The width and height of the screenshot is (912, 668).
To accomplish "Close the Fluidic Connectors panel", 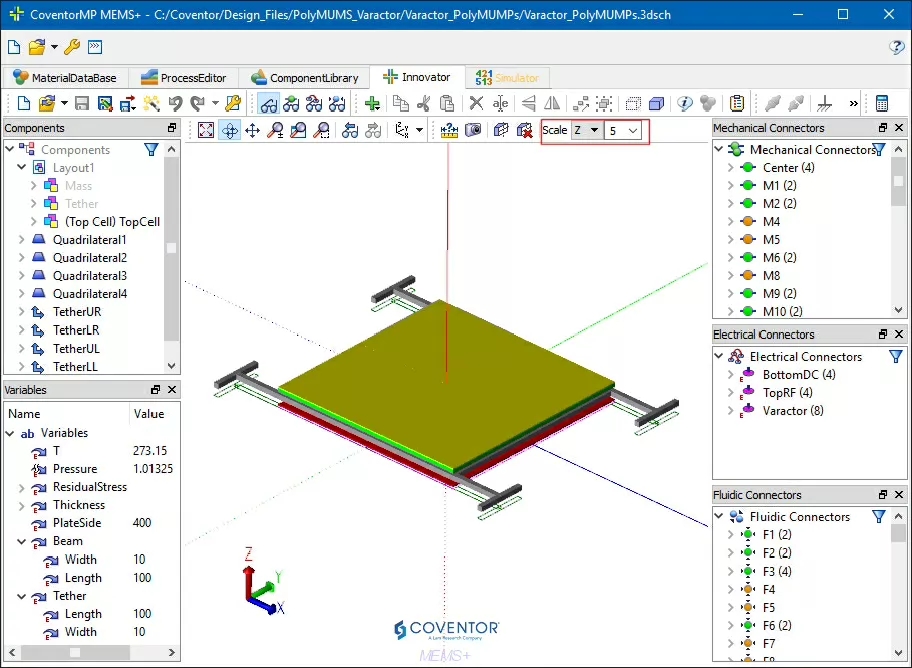I will point(899,495).
